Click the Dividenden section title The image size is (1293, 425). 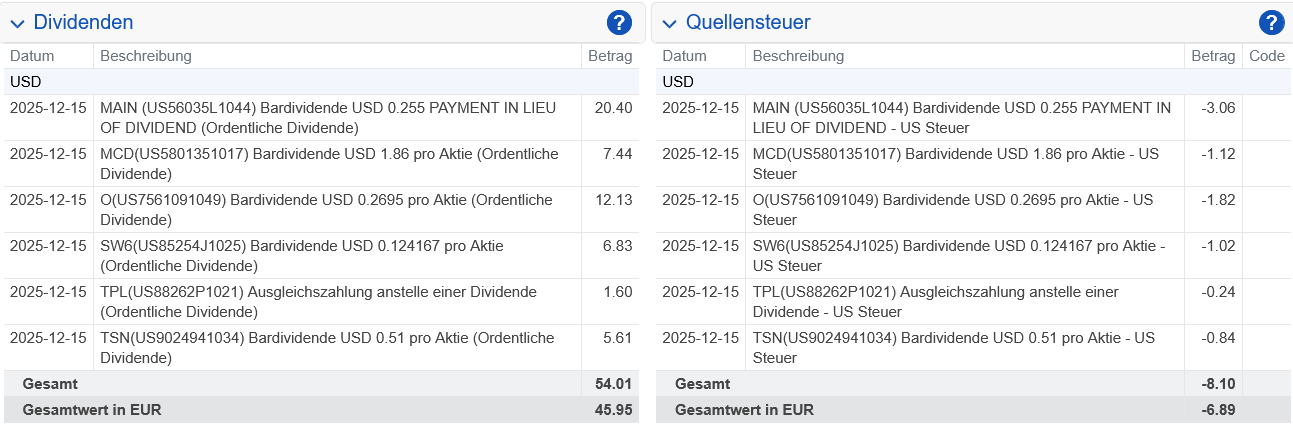click(83, 22)
